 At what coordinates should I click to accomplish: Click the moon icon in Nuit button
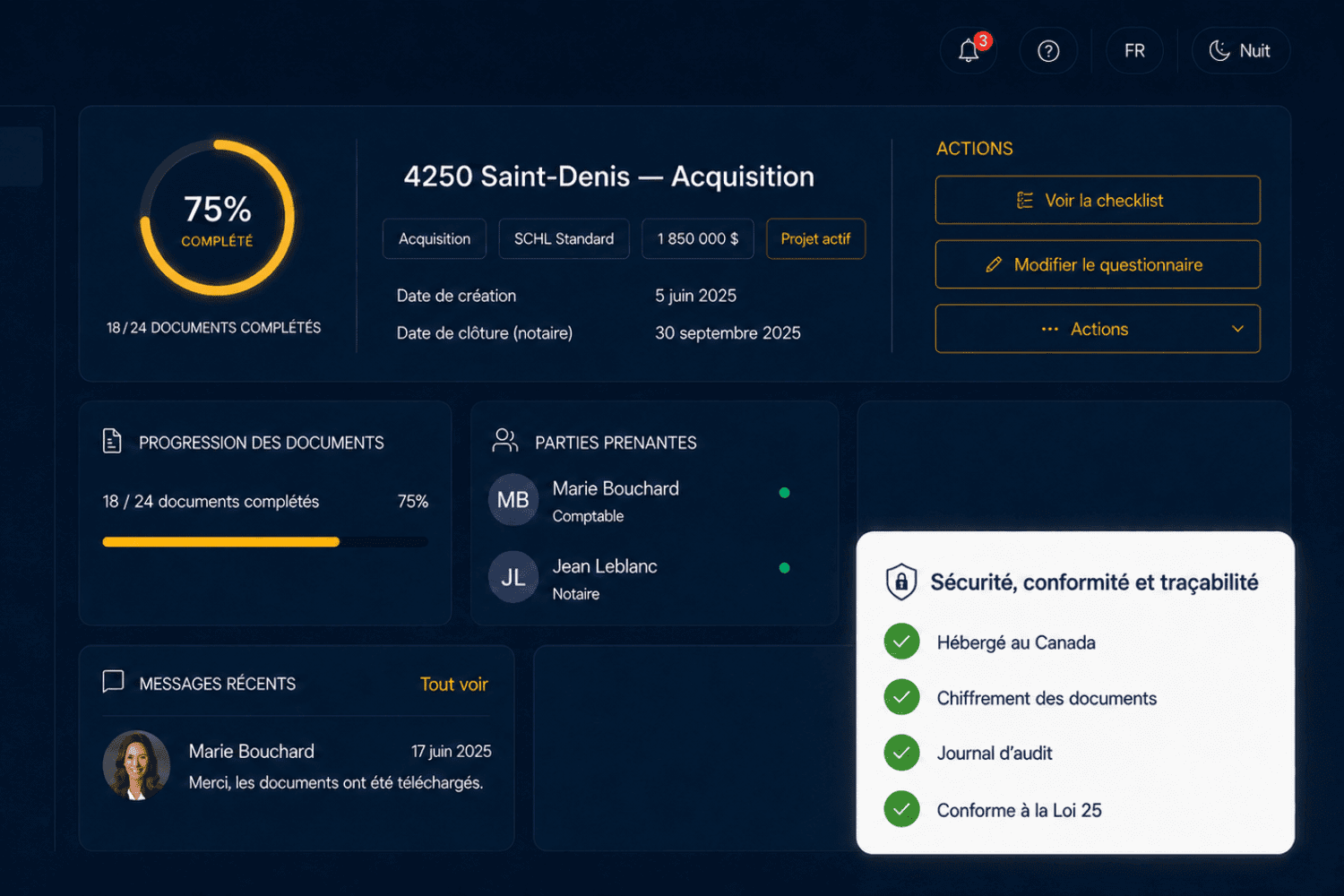click(x=1219, y=50)
